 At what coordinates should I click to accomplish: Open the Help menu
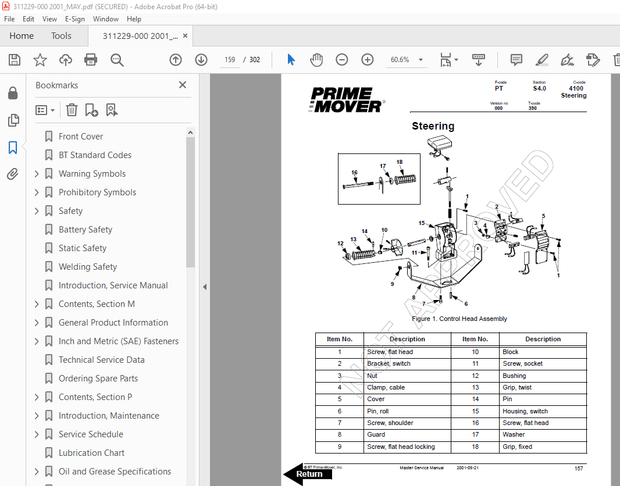pyautogui.click(x=134, y=19)
